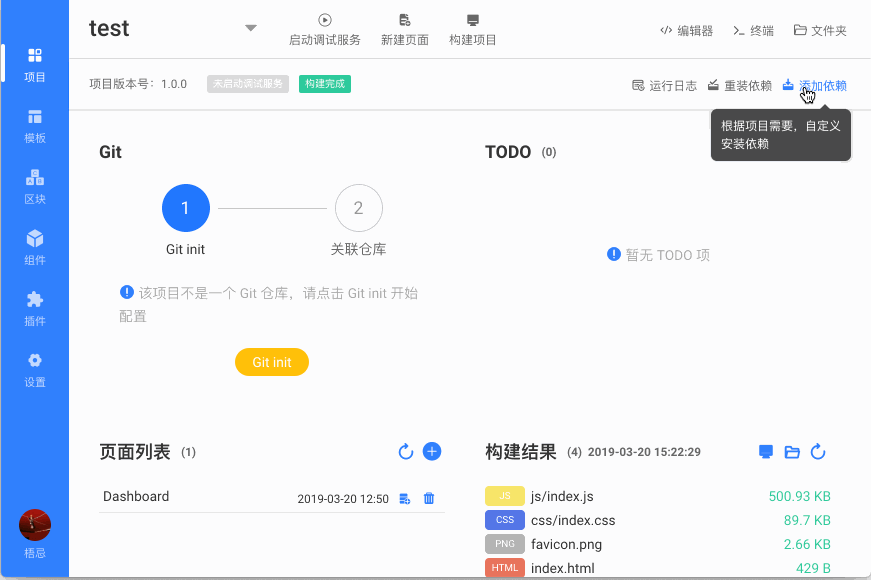Click 添加依赖 to add dependencies
The width and height of the screenshot is (871, 580).
point(814,86)
